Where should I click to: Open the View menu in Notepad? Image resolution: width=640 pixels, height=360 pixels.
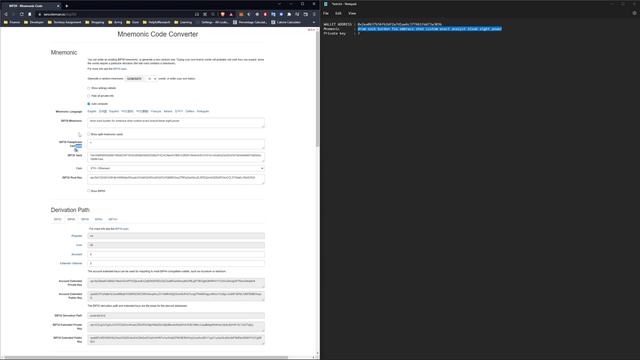coord(352,13)
